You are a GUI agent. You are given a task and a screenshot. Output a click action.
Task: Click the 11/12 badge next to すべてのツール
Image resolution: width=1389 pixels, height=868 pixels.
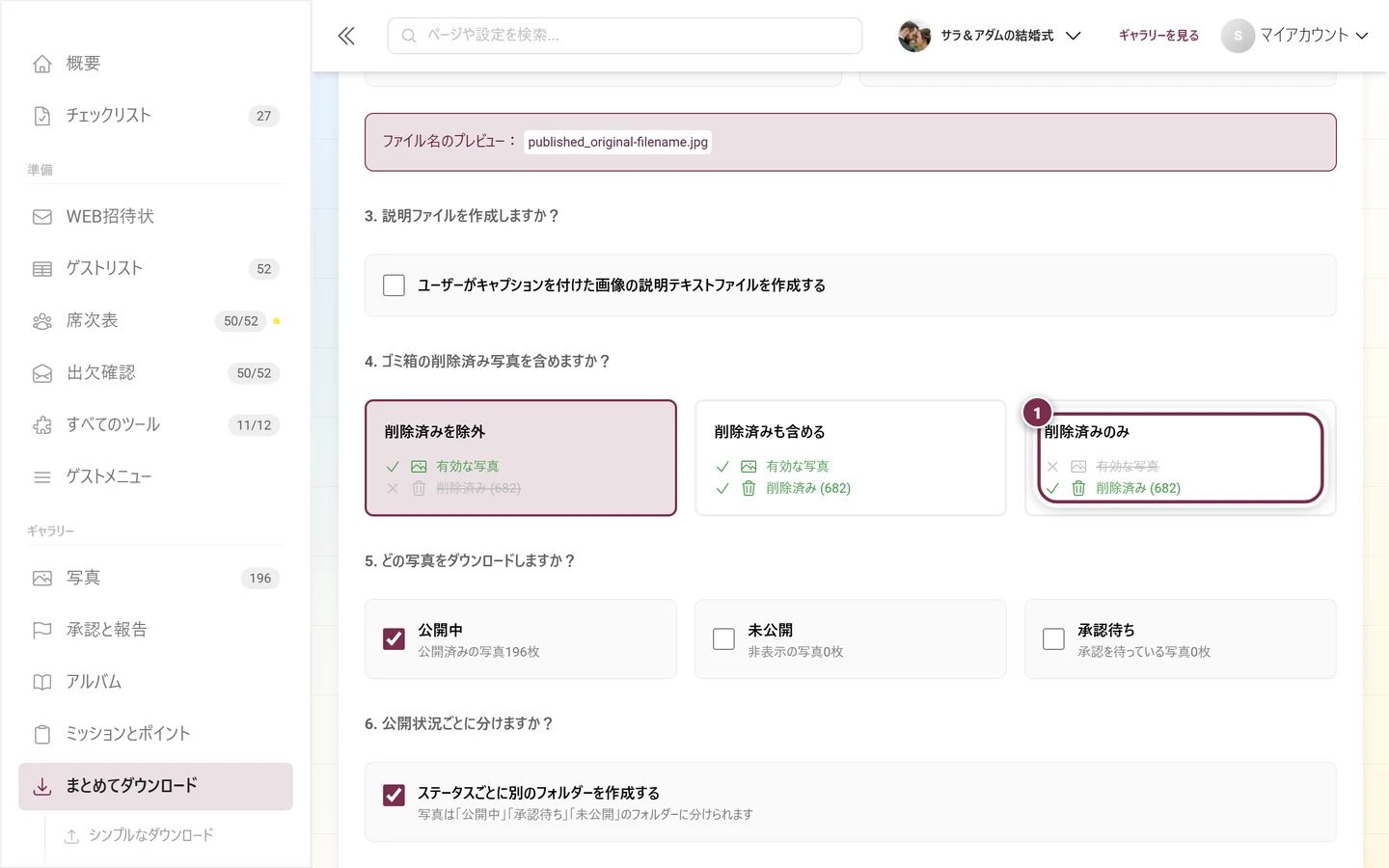click(254, 425)
